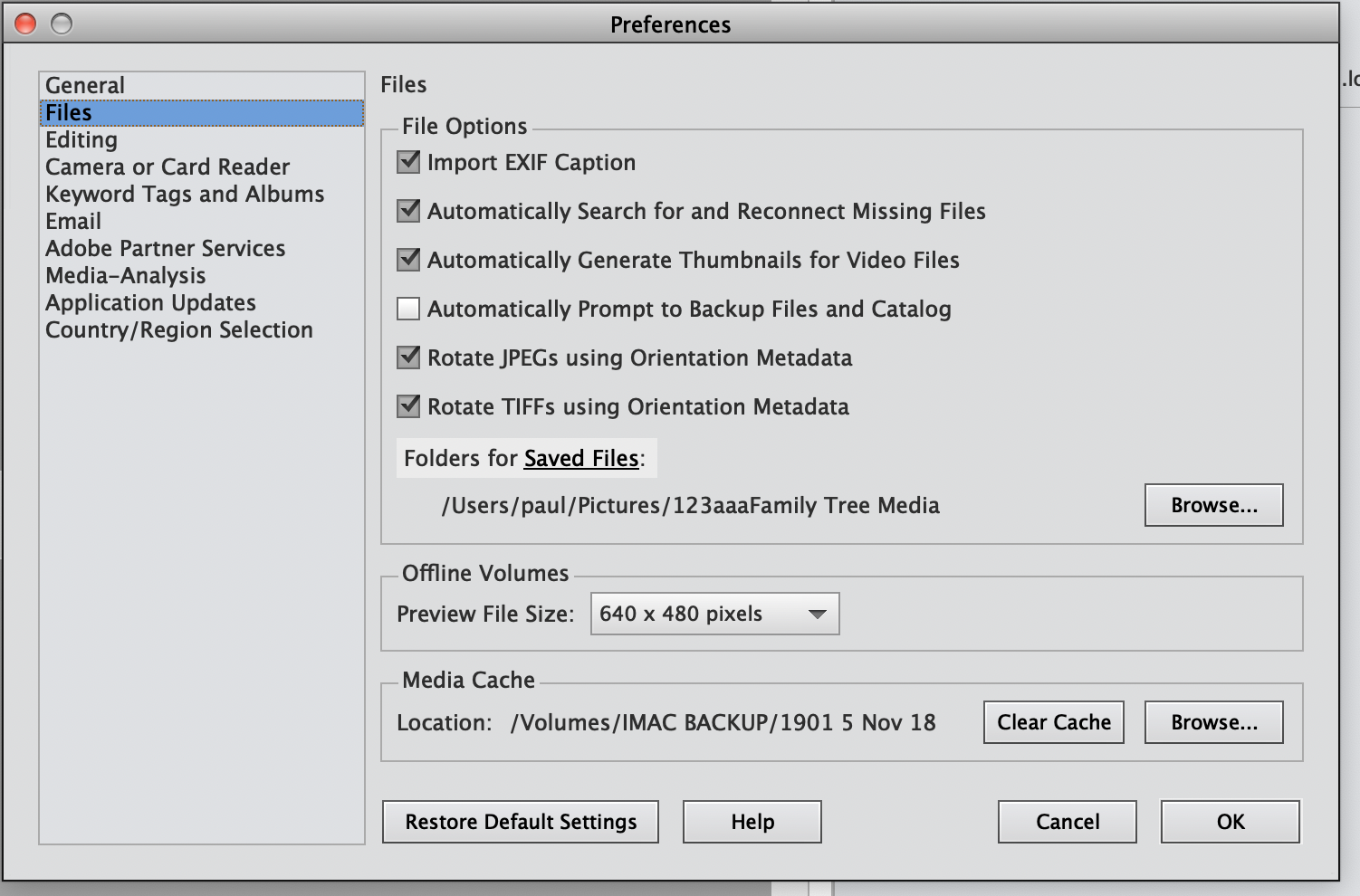Cancel the Preferences dialog
1360x896 pixels.
(1068, 822)
